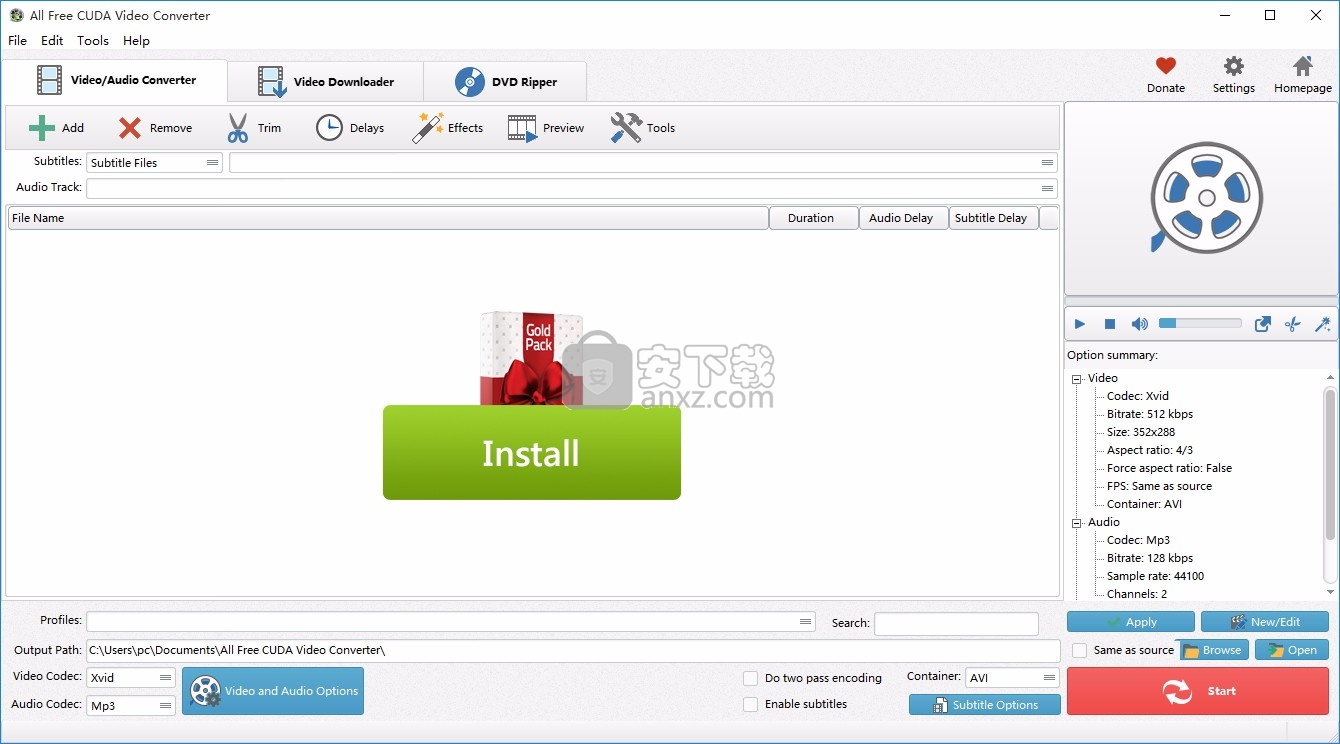Image resolution: width=1340 pixels, height=744 pixels.
Task: Open Video Codec Xvid dropdown
Action: pos(131,678)
